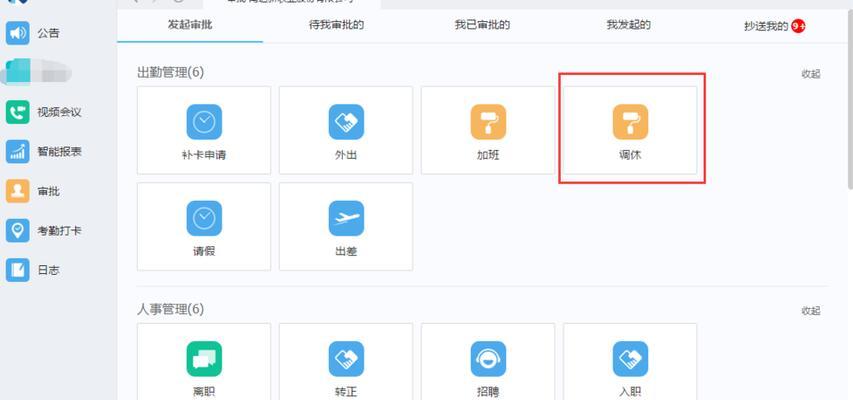Select the 日志 sidebar label
Viewport: 853px width, 400px height.
tap(48, 270)
